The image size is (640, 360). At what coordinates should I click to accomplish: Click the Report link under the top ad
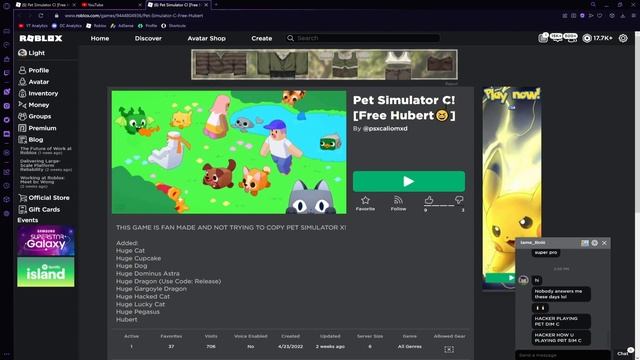pos(451,84)
